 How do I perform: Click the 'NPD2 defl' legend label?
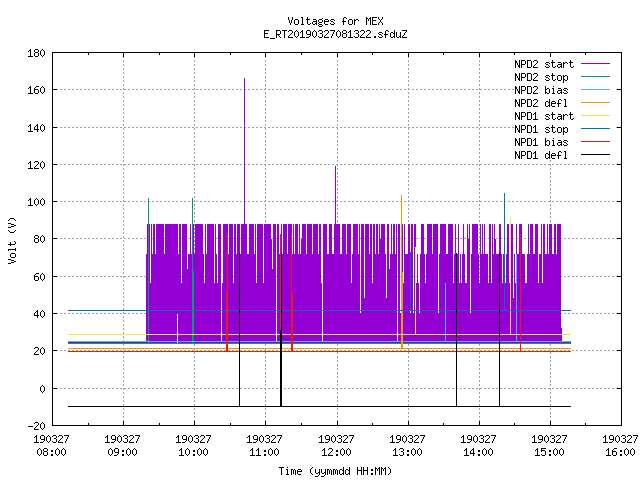click(541, 103)
